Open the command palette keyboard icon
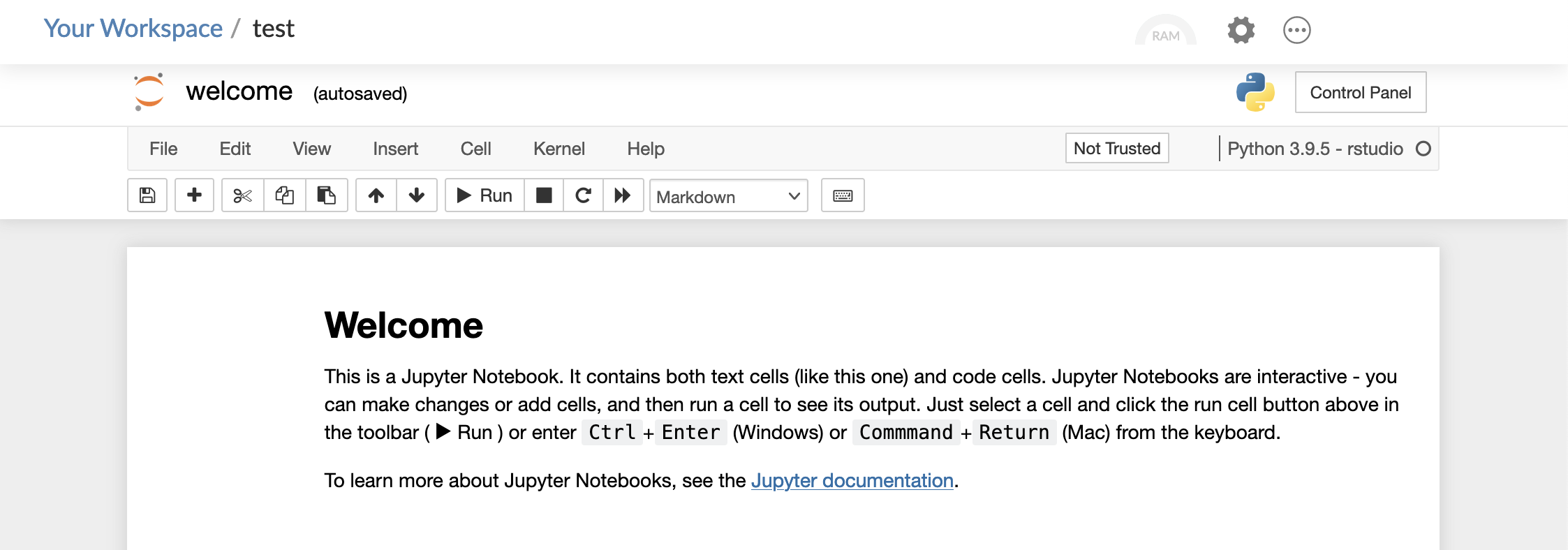Viewport: 1568px width, 550px height. click(843, 195)
